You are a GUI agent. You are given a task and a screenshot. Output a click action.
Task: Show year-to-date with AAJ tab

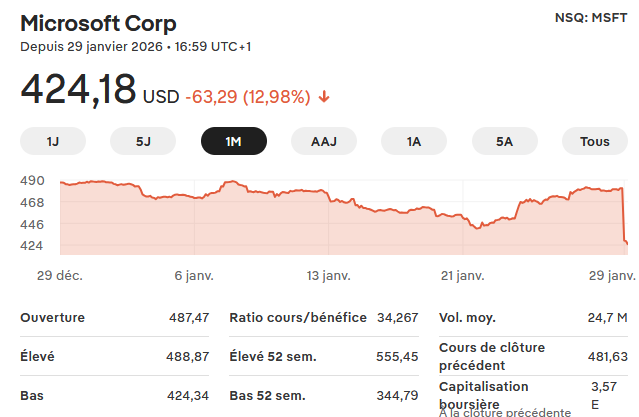coord(324,141)
